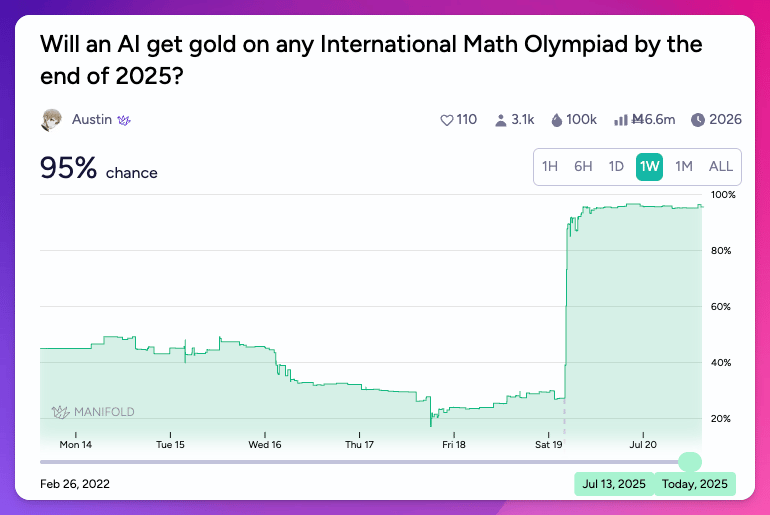770x515 pixels.
Task: Switch chart to 6H range
Action: (x=583, y=167)
